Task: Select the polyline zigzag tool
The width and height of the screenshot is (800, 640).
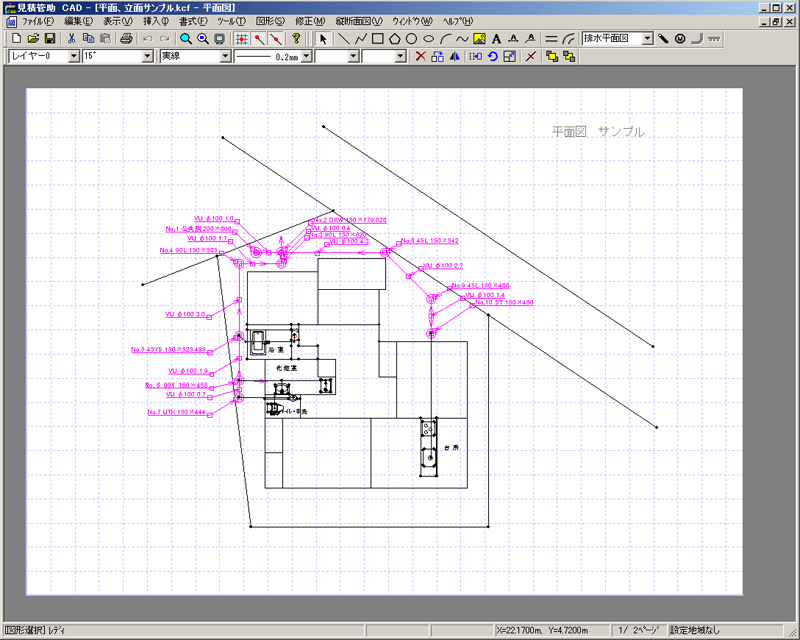Action: coord(361,39)
